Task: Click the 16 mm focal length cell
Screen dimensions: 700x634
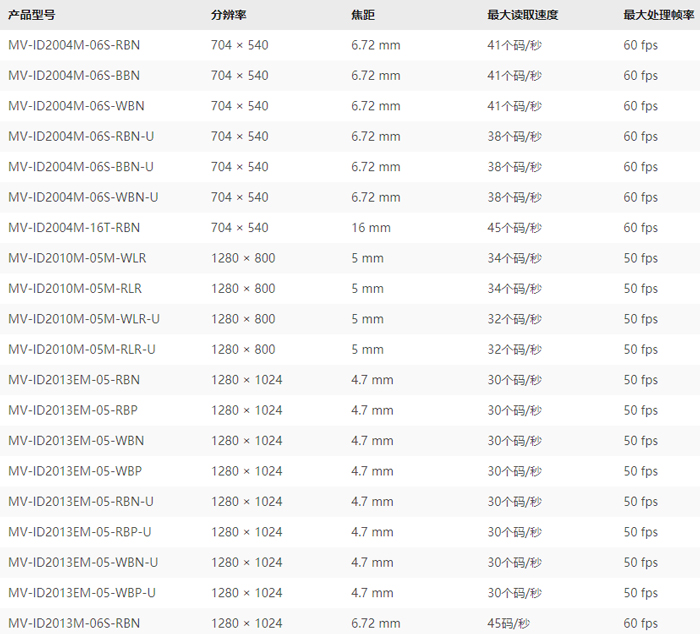Action: 371,228
